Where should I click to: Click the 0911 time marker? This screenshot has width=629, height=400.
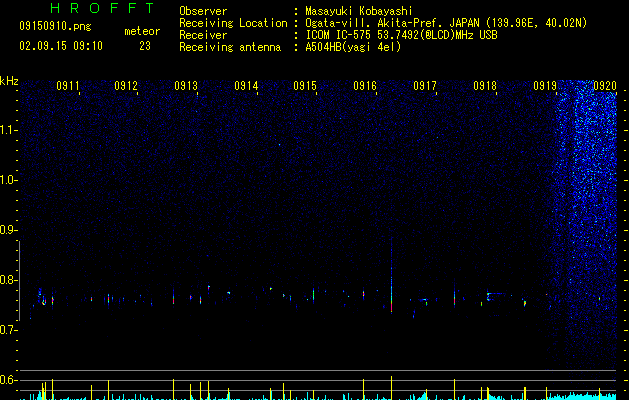[68, 85]
